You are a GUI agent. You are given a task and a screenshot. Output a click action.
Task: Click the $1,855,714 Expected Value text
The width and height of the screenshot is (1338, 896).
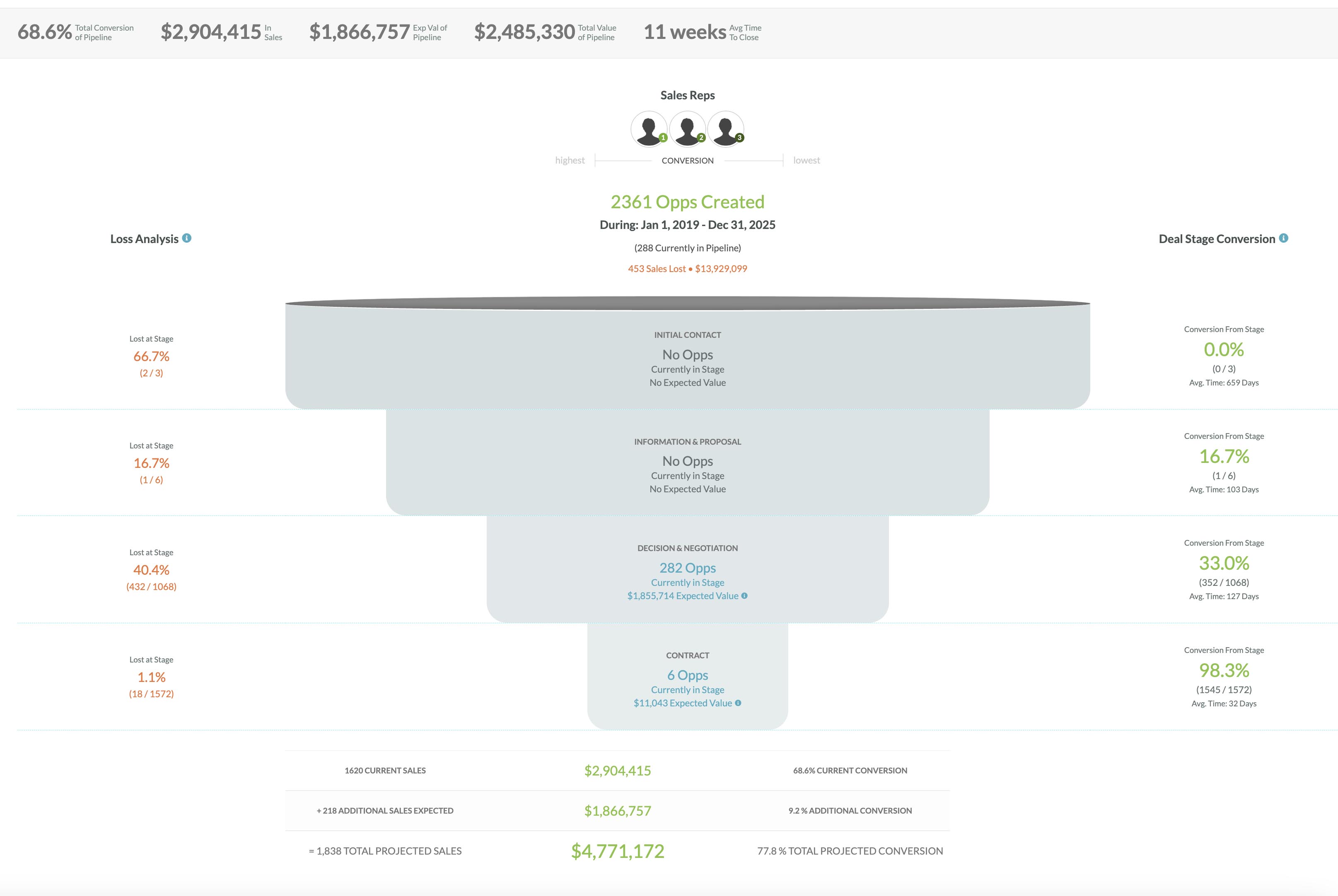682,595
